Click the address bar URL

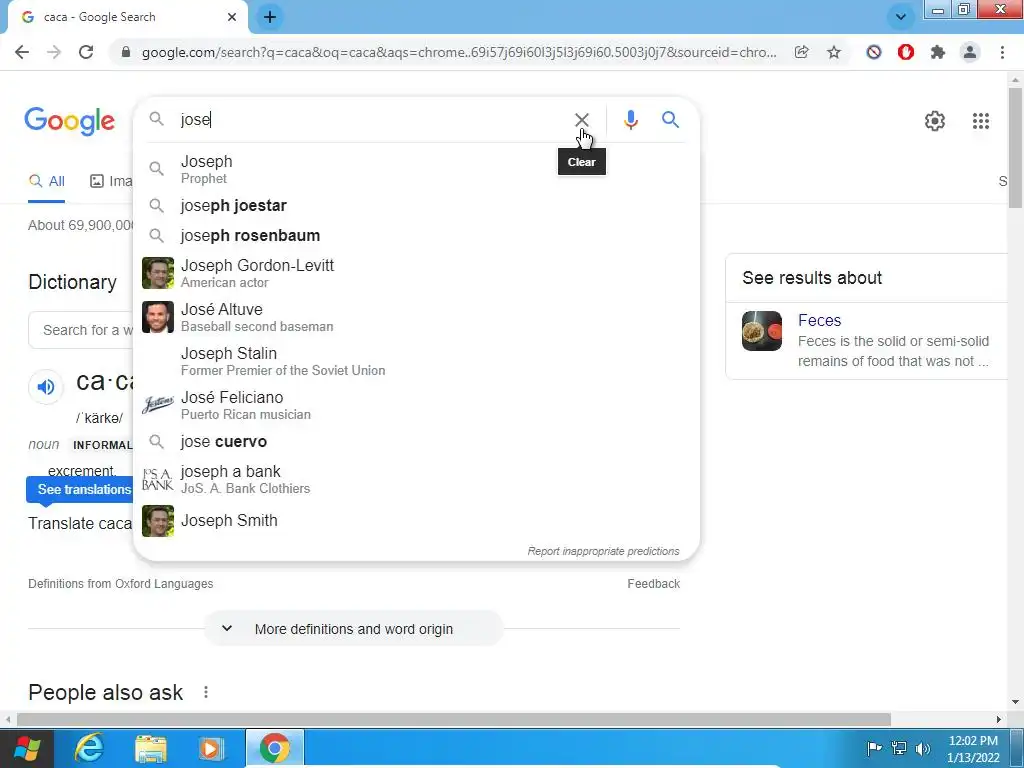coord(459,52)
